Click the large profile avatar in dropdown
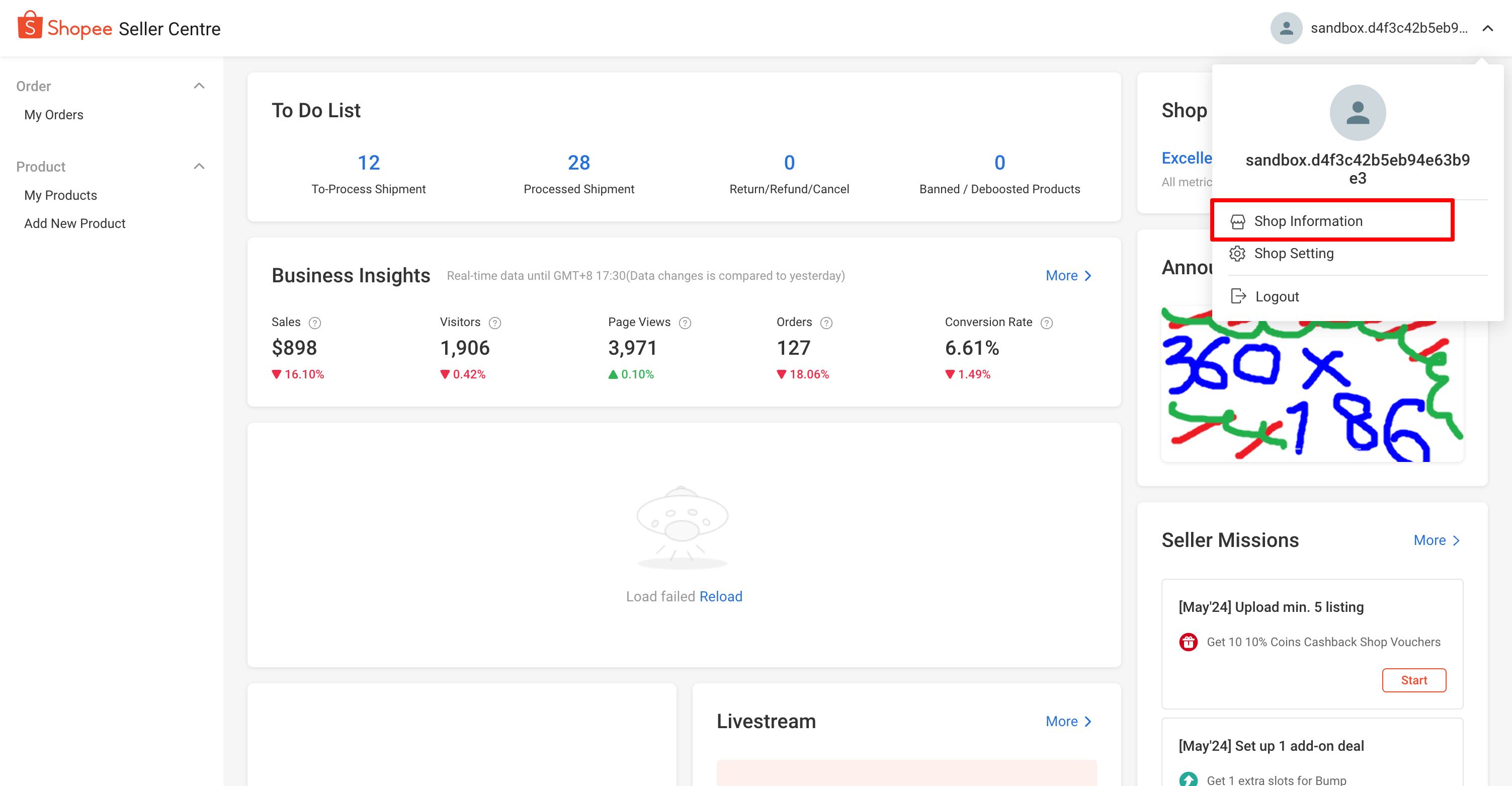Image resolution: width=1512 pixels, height=786 pixels. coord(1357,113)
